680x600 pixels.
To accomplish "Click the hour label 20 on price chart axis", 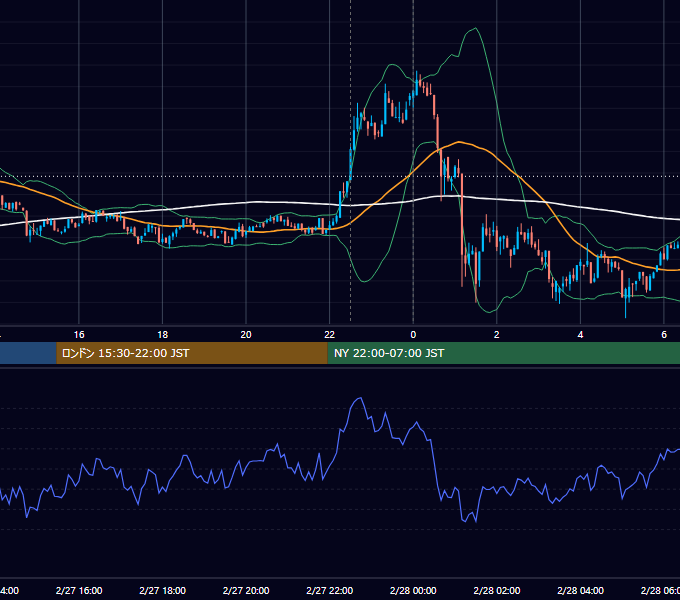I will tap(246, 335).
